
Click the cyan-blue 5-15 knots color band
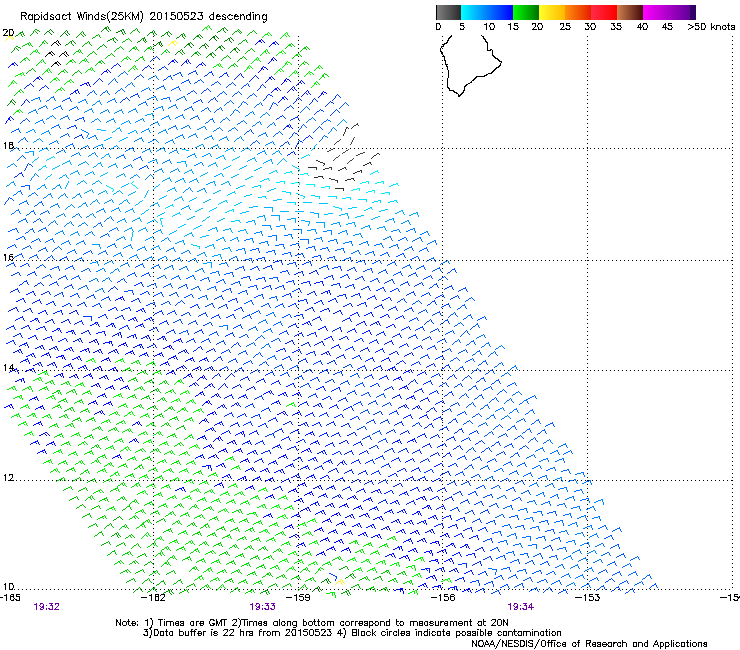coord(487,12)
